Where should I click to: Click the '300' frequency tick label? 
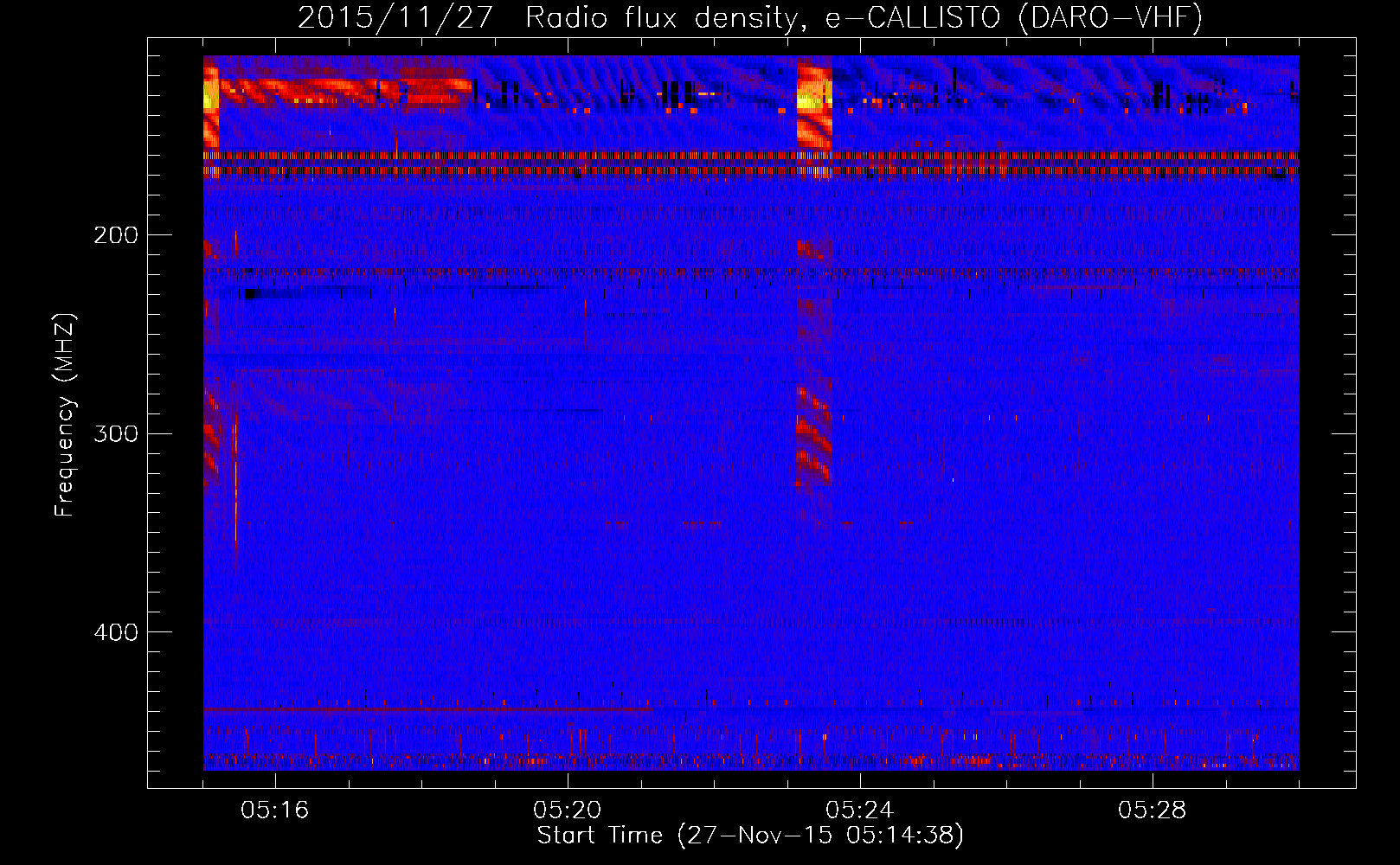tap(116, 433)
